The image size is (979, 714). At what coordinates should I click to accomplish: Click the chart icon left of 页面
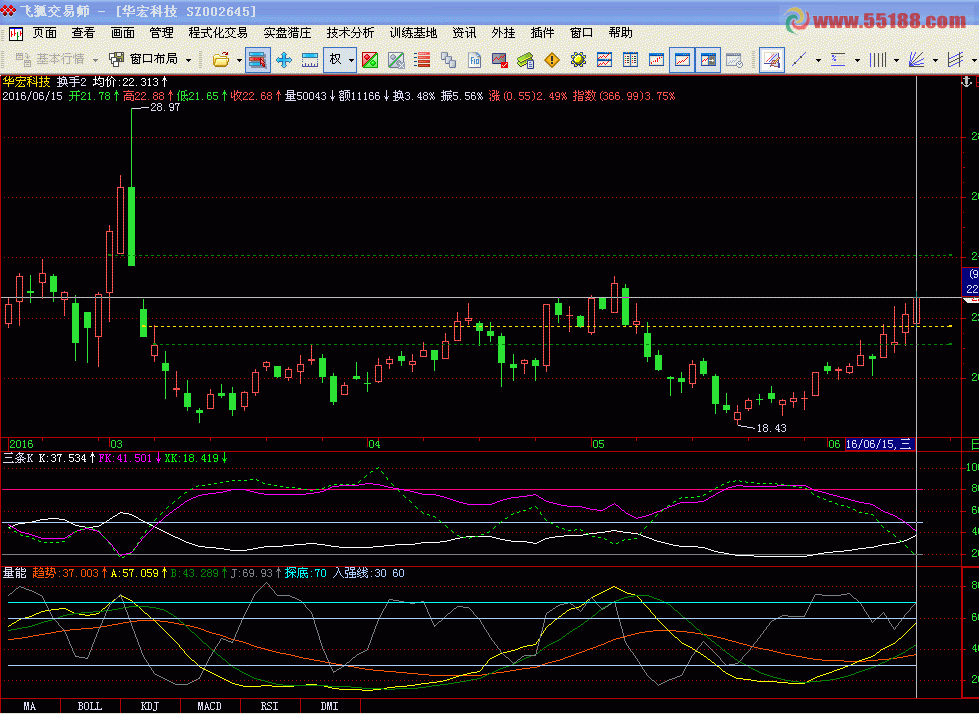tap(16, 34)
